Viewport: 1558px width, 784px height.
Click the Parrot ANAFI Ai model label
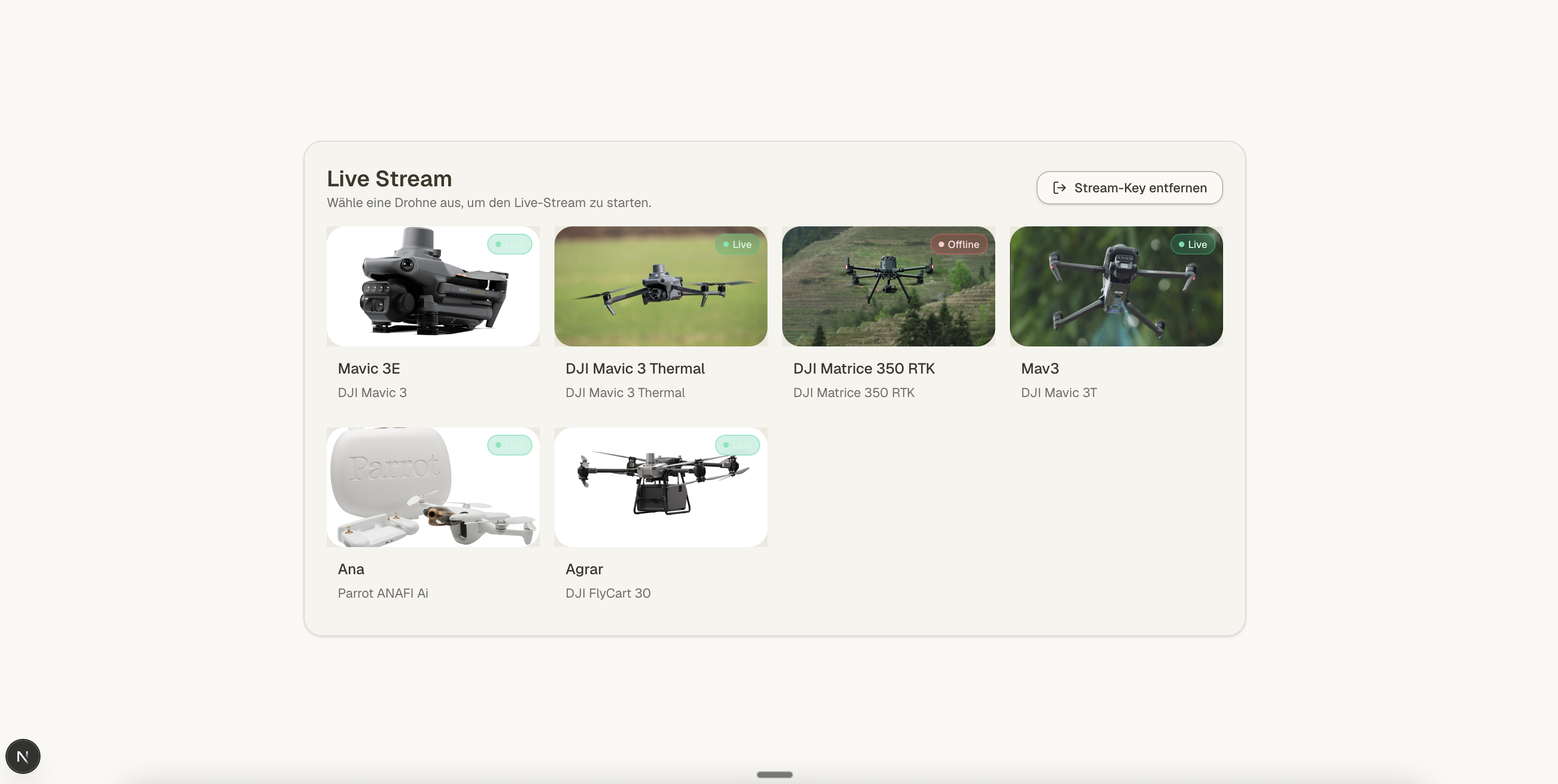(383, 594)
